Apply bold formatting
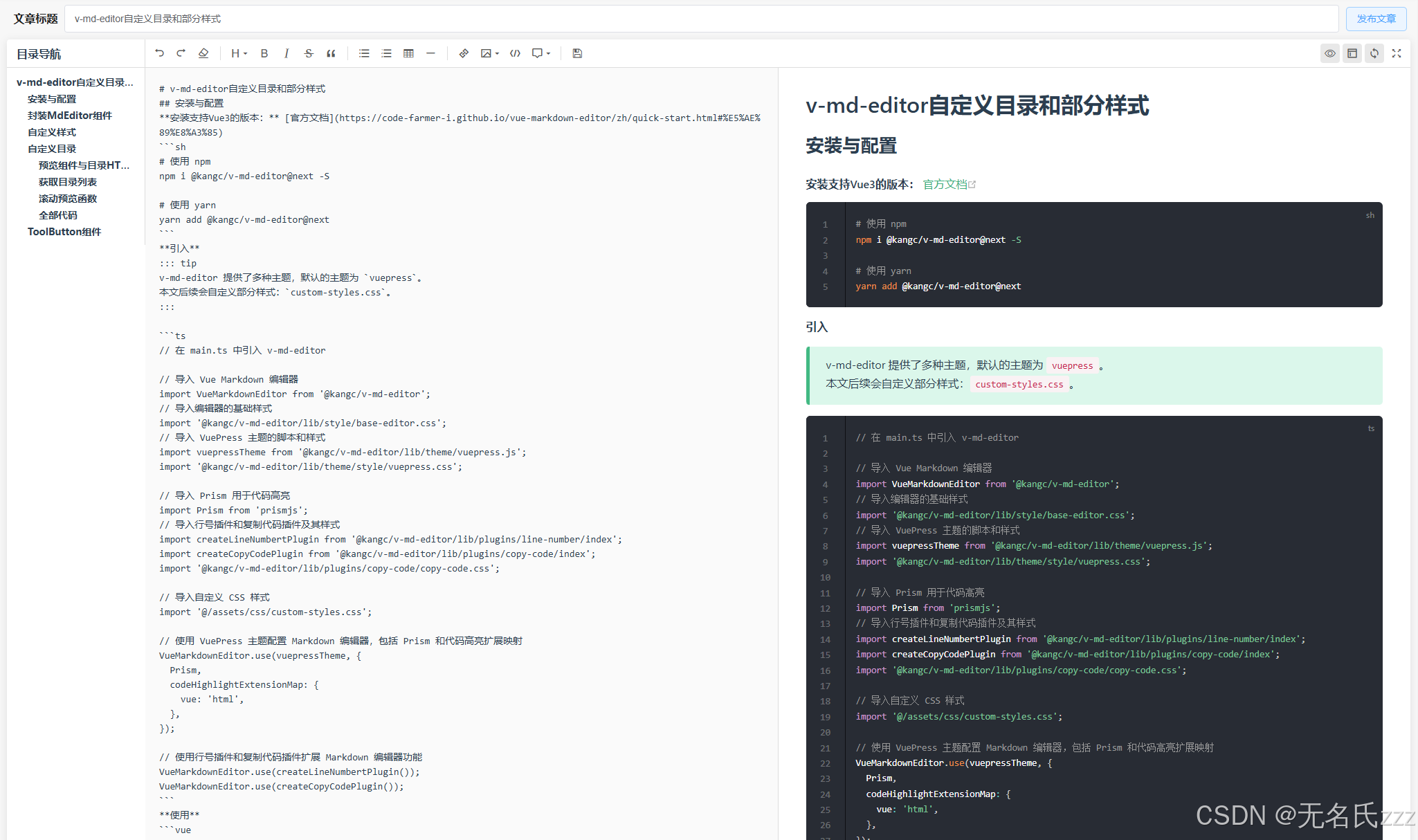The height and width of the screenshot is (840, 1418). [x=264, y=53]
